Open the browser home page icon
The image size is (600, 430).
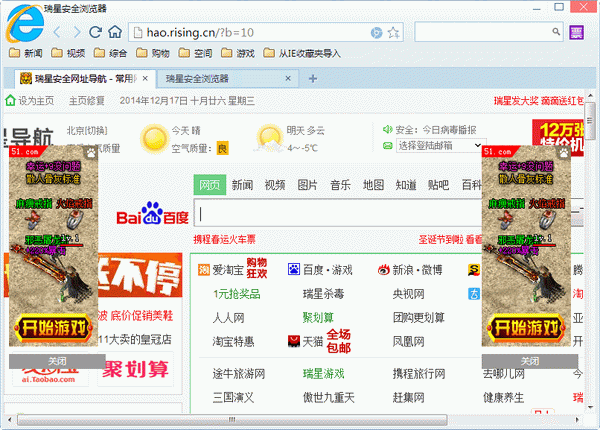[x=115, y=32]
